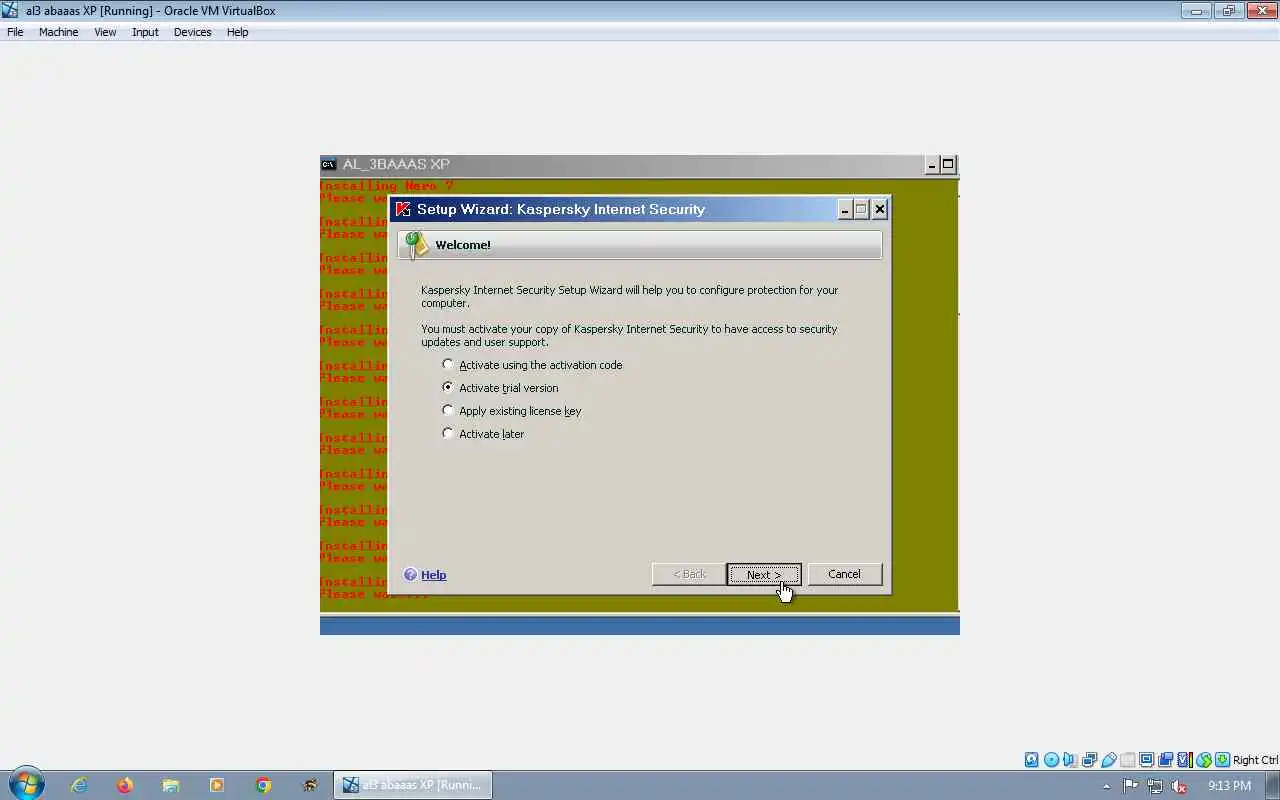Open Windows Media Player from taskbar
This screenshot has width=1280, height=800.
[217, 785]
